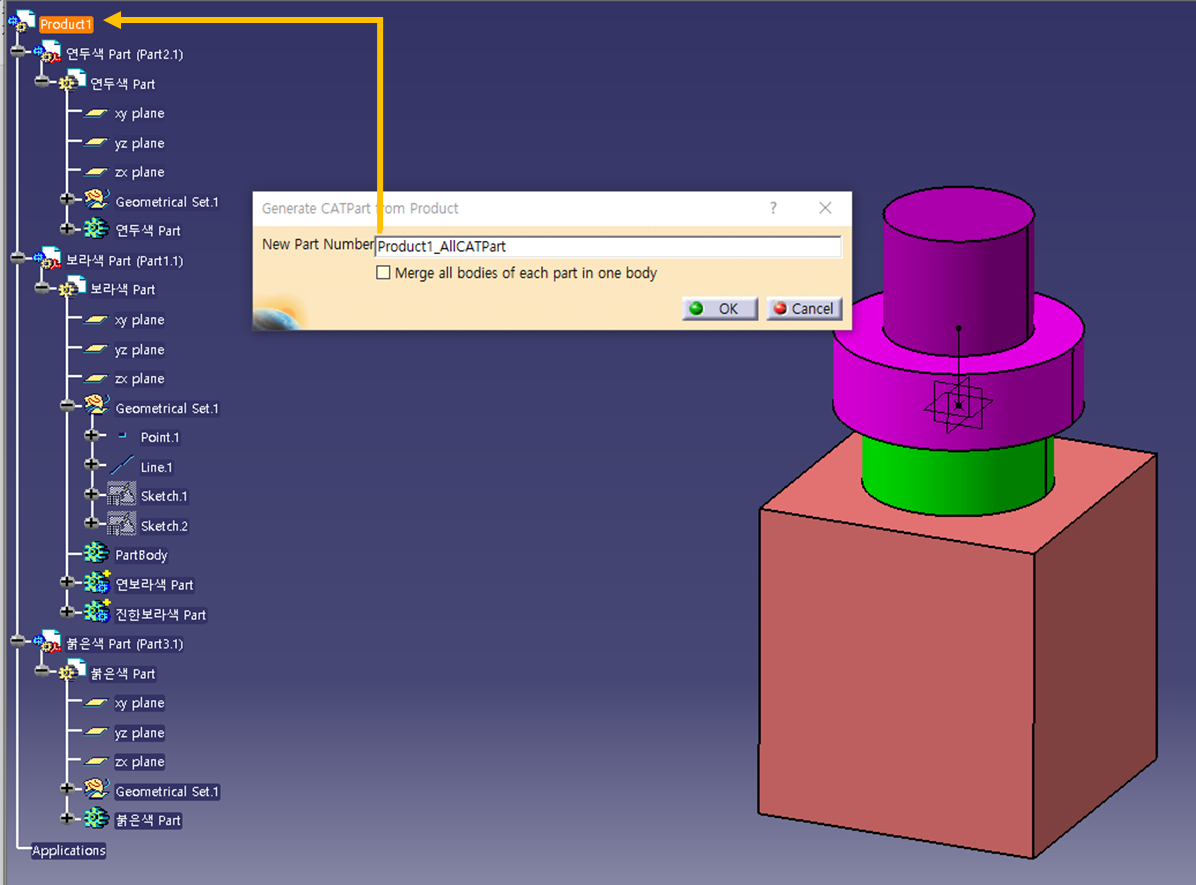The height and width of the screenshot is (885, 1196).
Task: Expand Geometrical Set.1 under 연두색 Part
Action: point(67,199)
